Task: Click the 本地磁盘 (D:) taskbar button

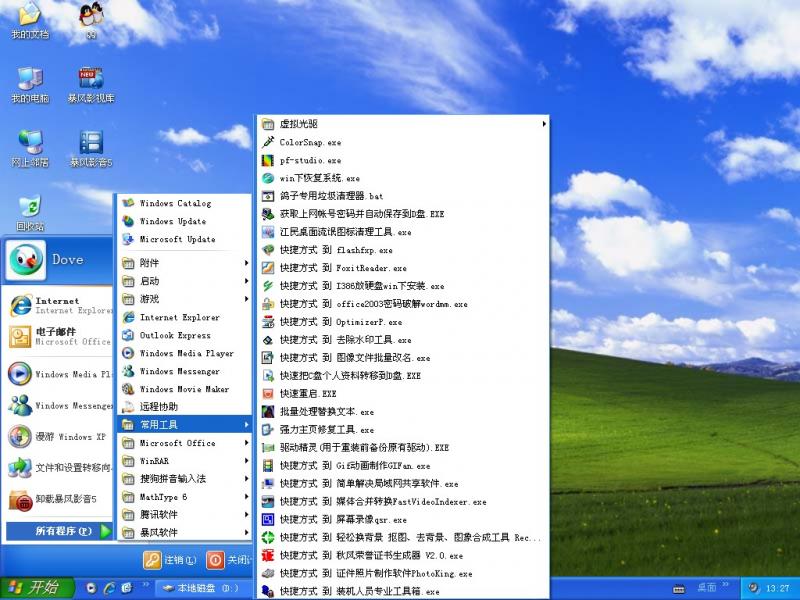Action: tap(200, 587)
